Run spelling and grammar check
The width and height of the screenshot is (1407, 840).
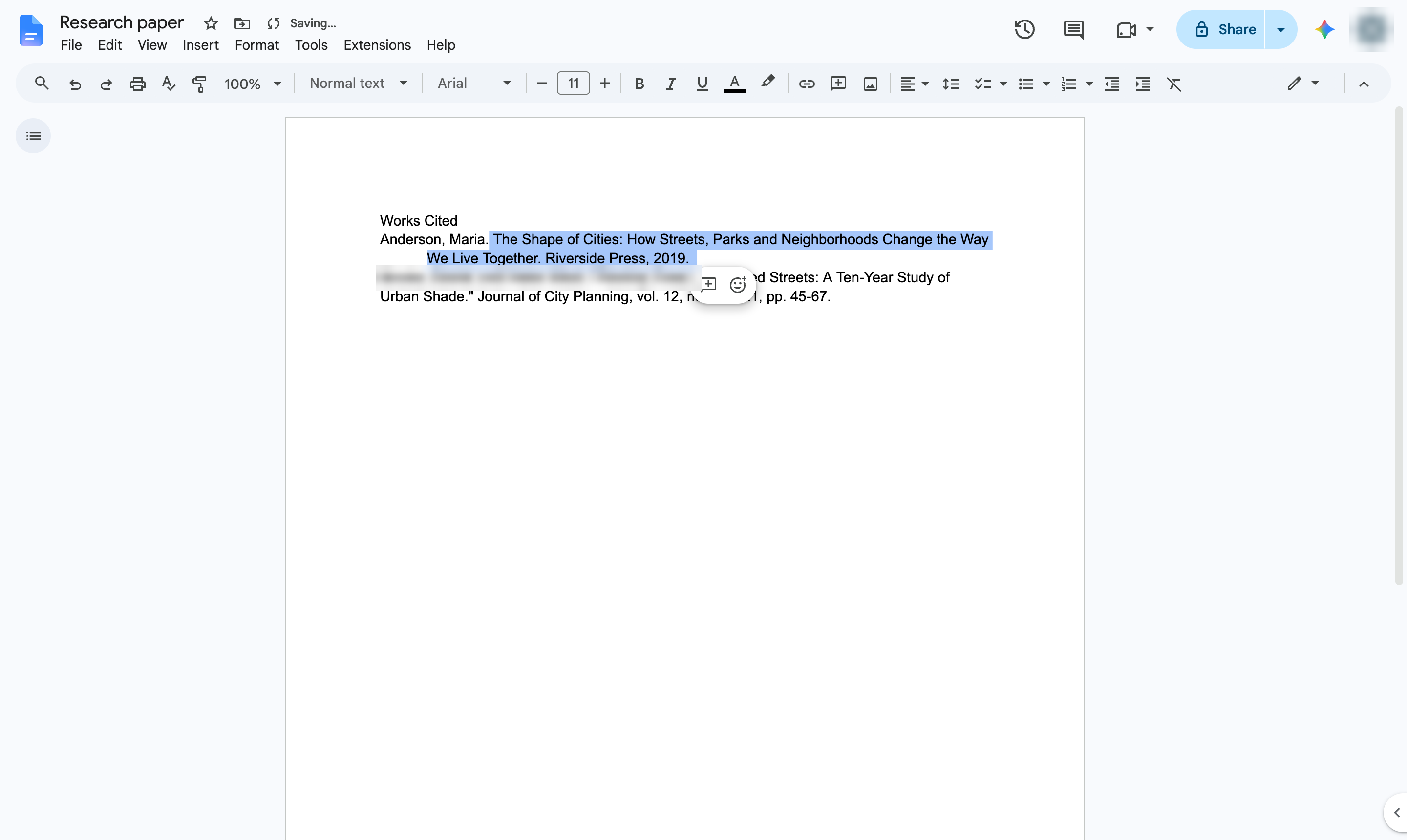pos(168,84)
